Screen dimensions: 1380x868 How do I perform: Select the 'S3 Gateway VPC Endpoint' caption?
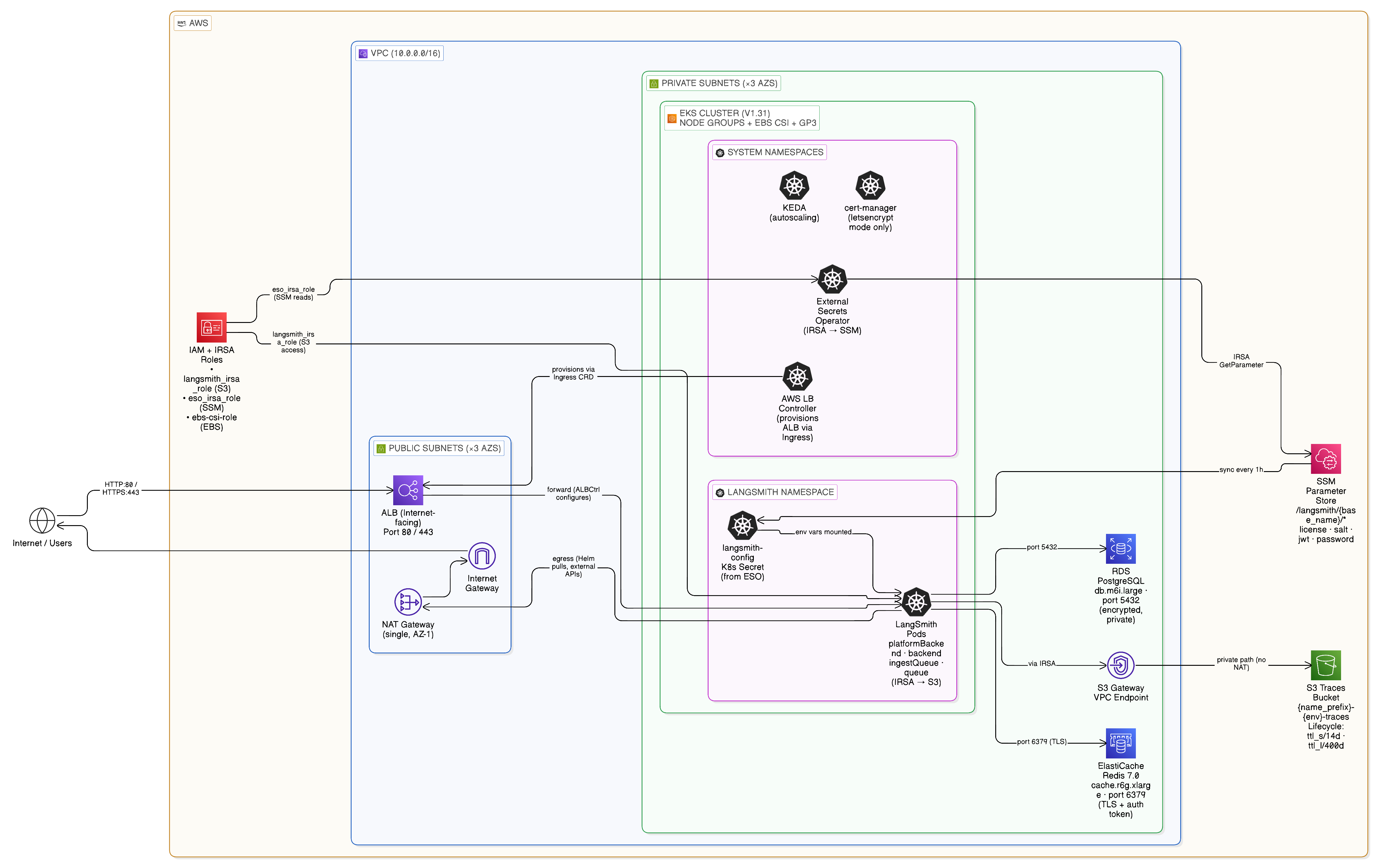1121,693
